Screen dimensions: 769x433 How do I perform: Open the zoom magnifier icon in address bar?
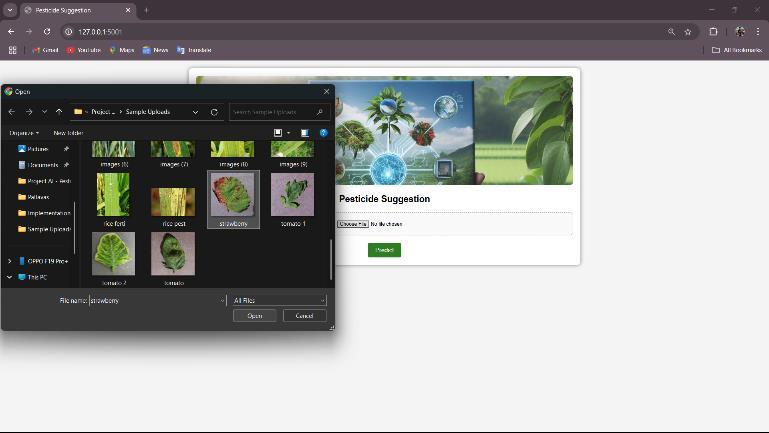coord(671,32)
